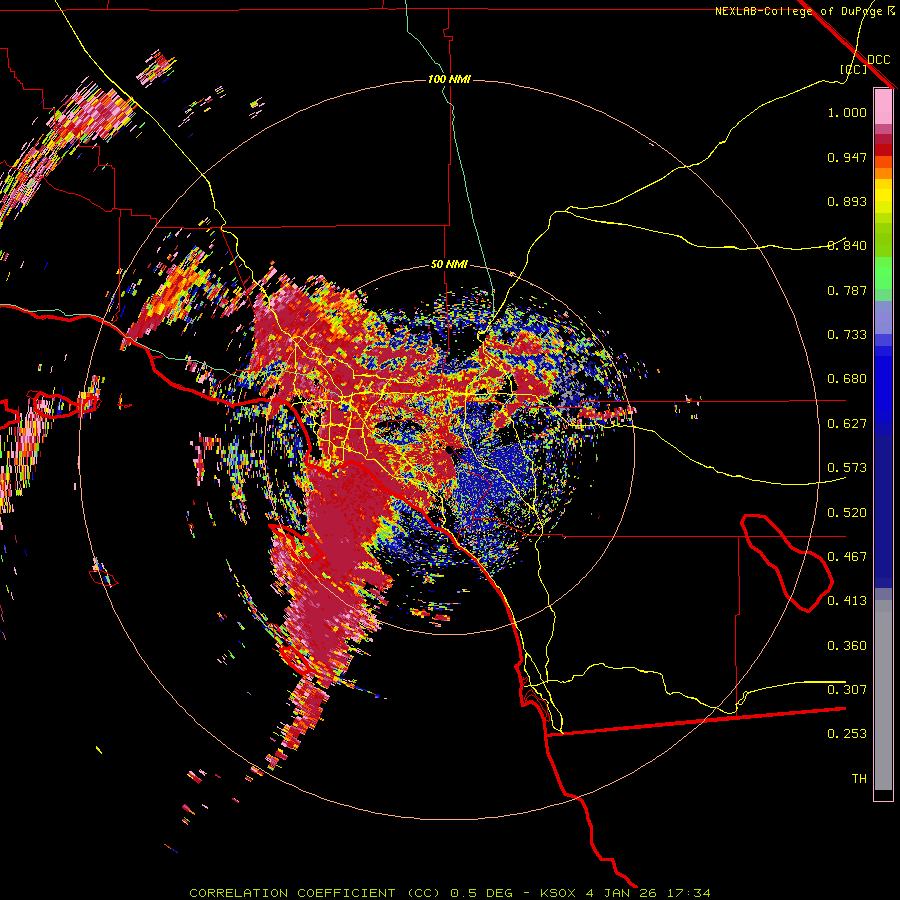Click the 0.360 color scale value

pos(847,646)
